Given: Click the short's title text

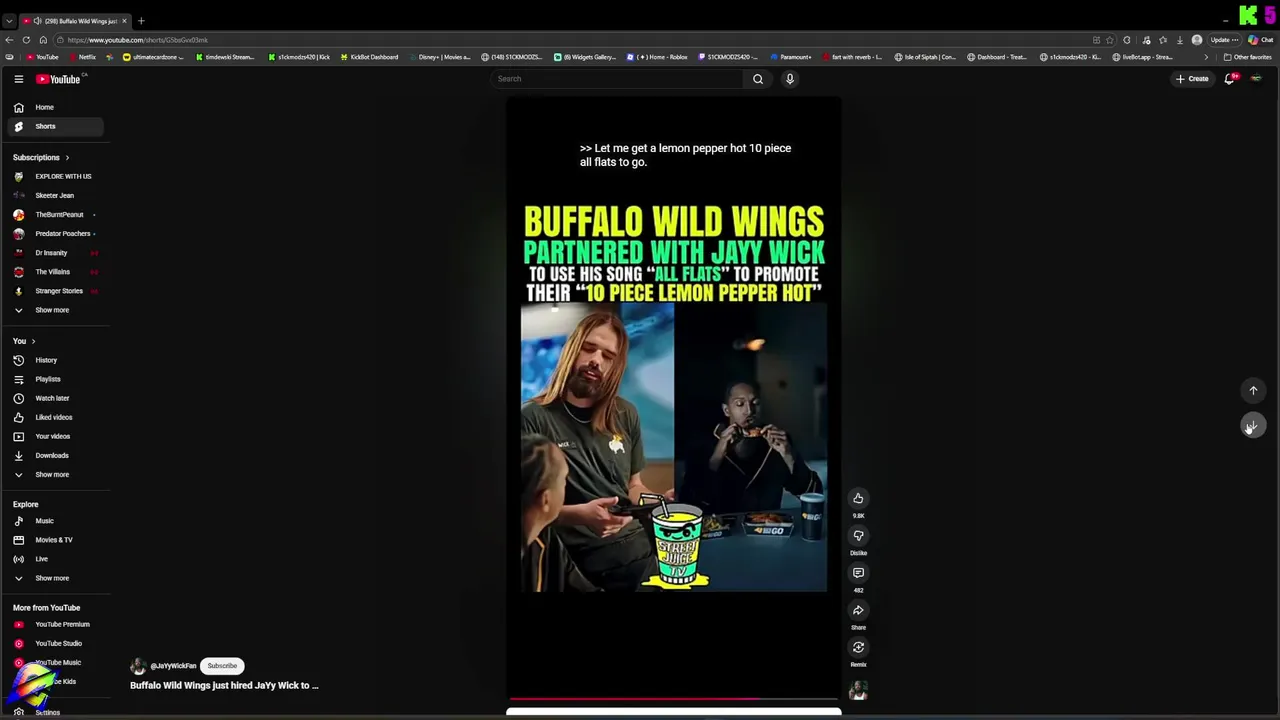Looking at the screenshot, I should tap(224, 685).
